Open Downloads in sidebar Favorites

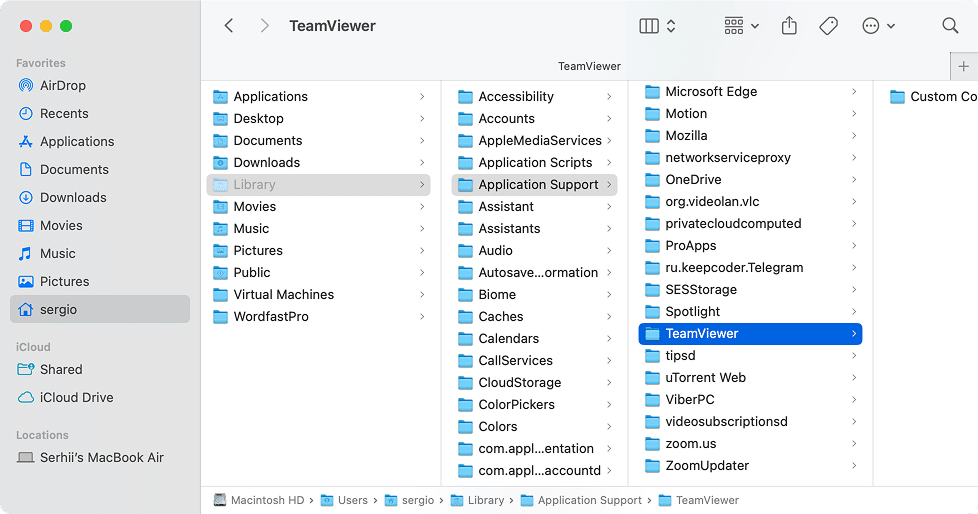tap(100, 198)
